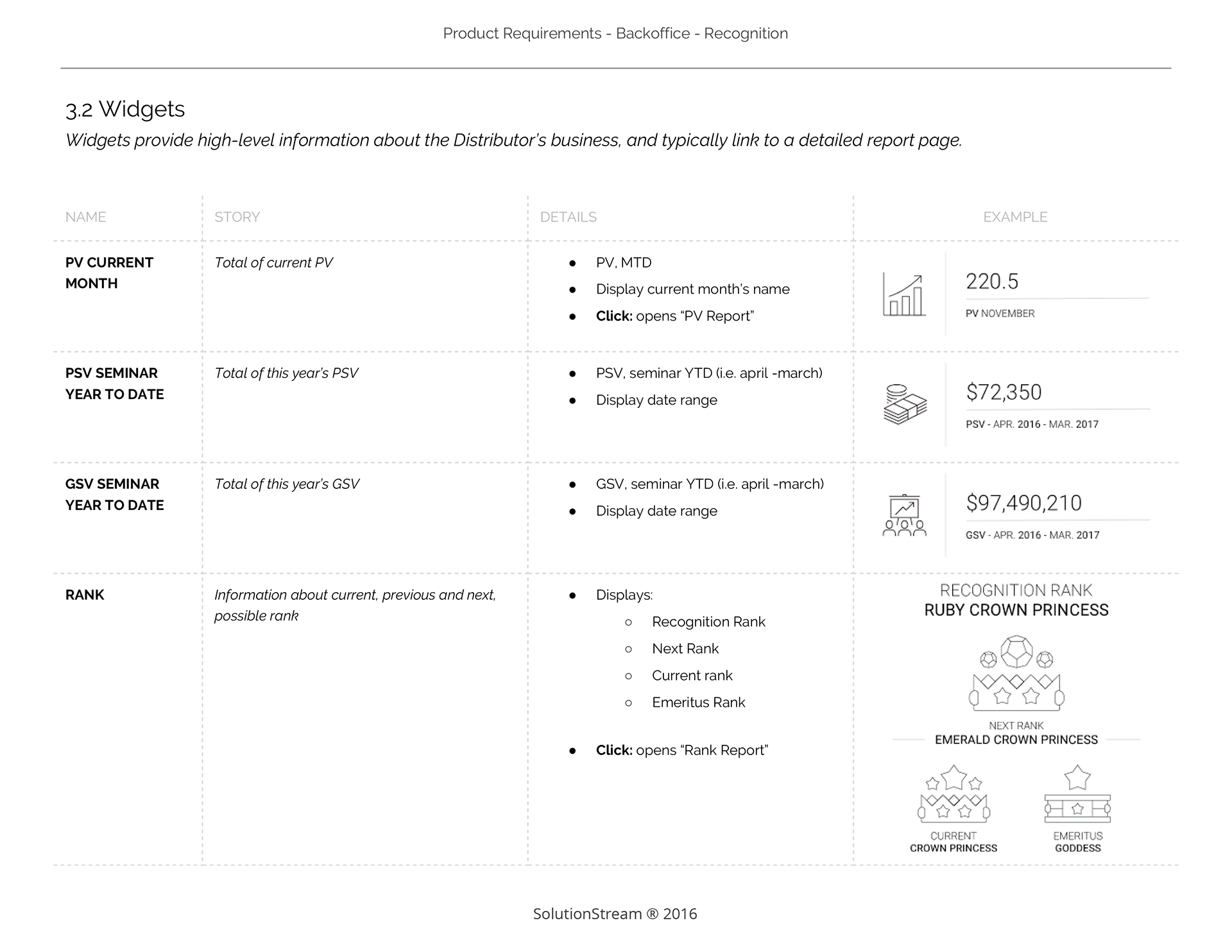Viewport: 1232px width, 952px height.
Task: Click the $97,490,210 GSV amount
Action: point(1023,503)
